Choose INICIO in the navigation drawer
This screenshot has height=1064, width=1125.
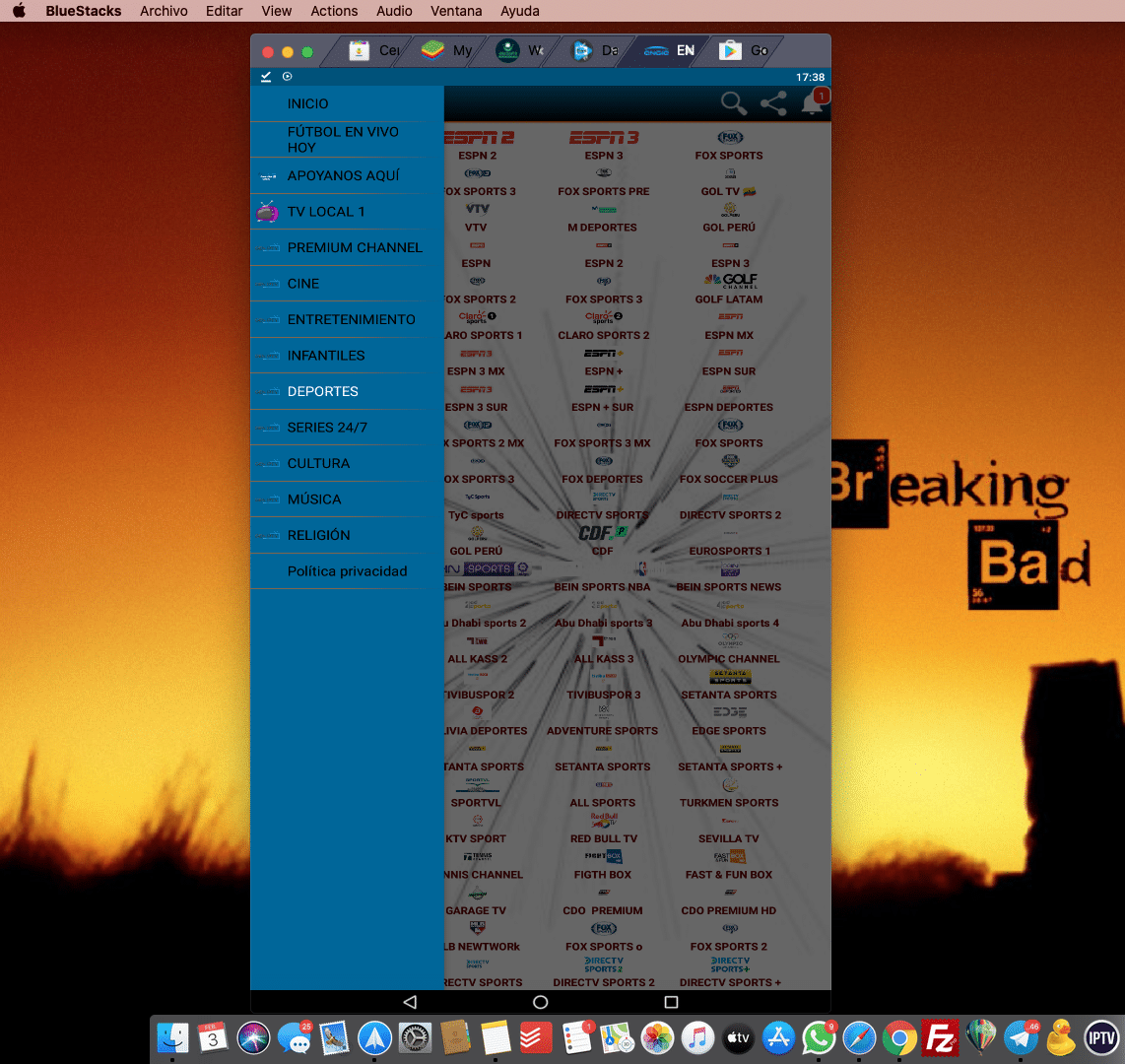coord(308,103)
